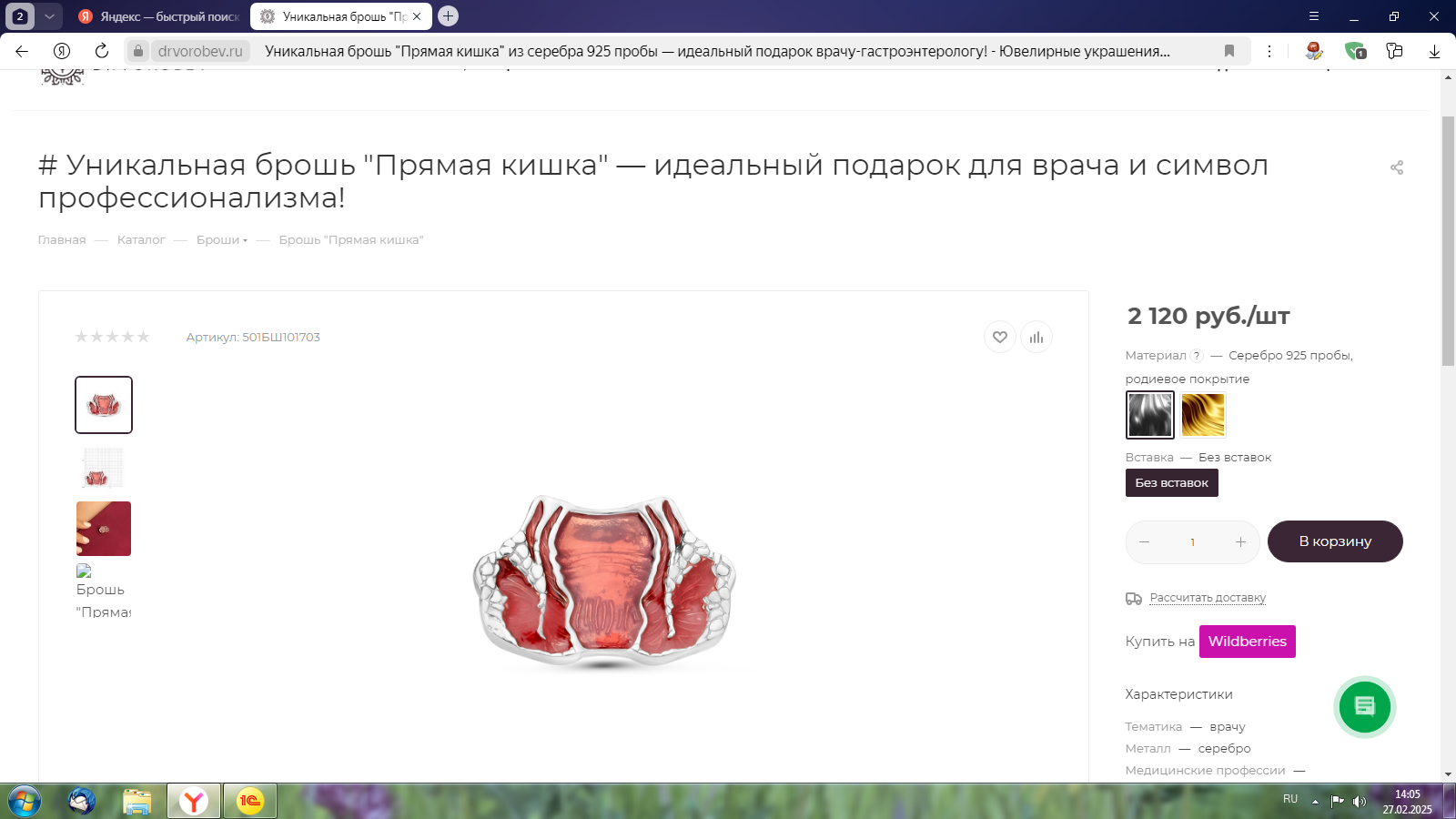Increase quantity with the plus button
This screenshot has width=1456, height=819.
coord(1239,542)
